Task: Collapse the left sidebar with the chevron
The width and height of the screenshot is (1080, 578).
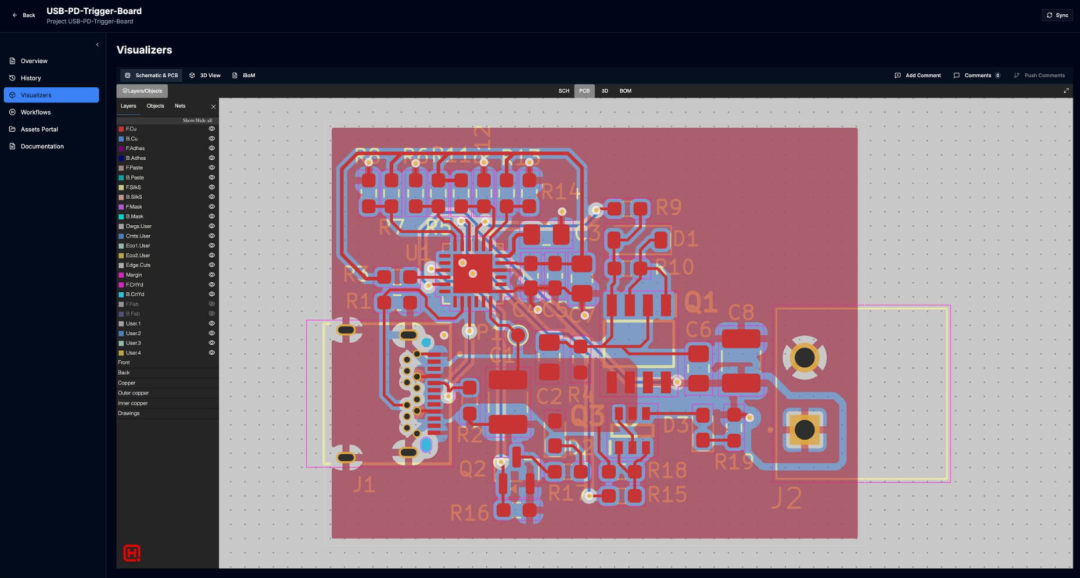Action: (x=97, y=45)
